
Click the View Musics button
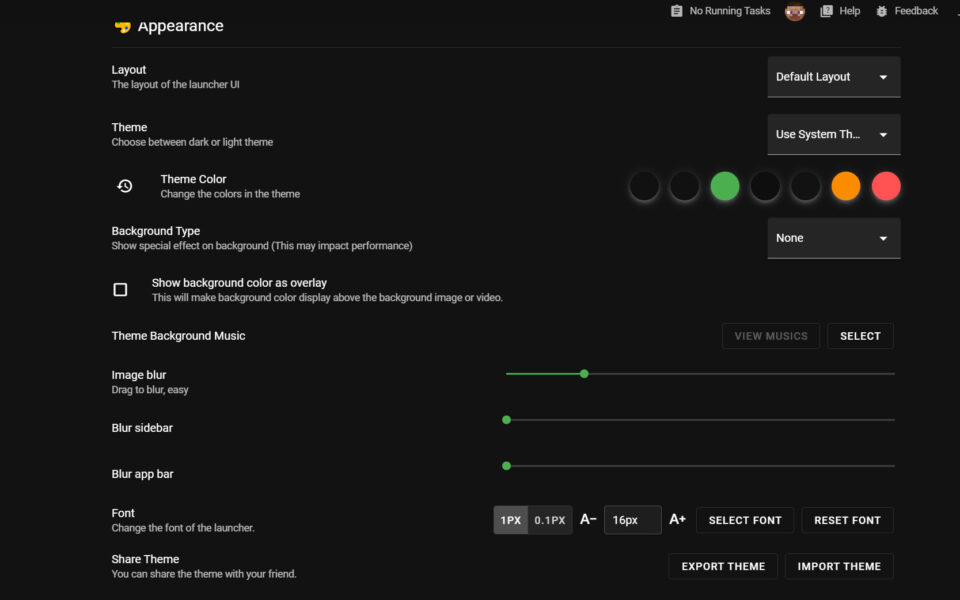point(771,336)
